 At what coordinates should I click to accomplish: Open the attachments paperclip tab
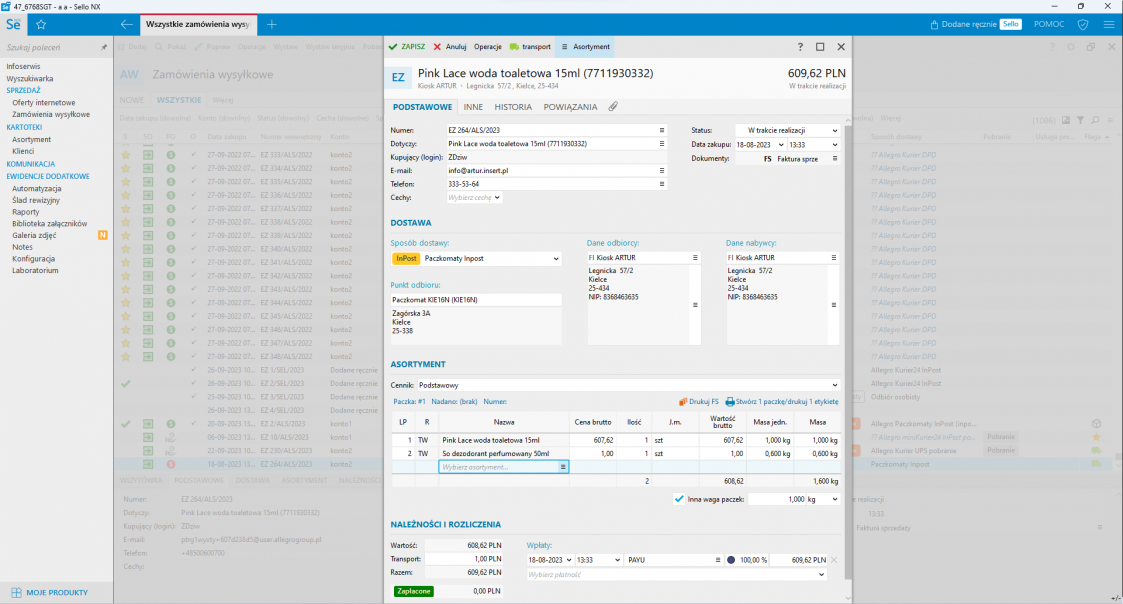click(x=613, y=106)
